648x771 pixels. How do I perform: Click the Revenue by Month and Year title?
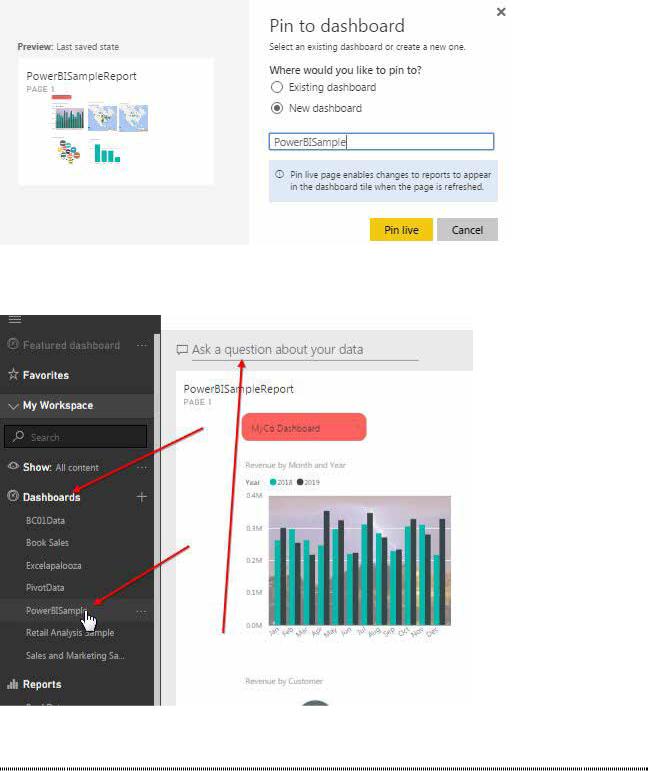coord(295,465)
